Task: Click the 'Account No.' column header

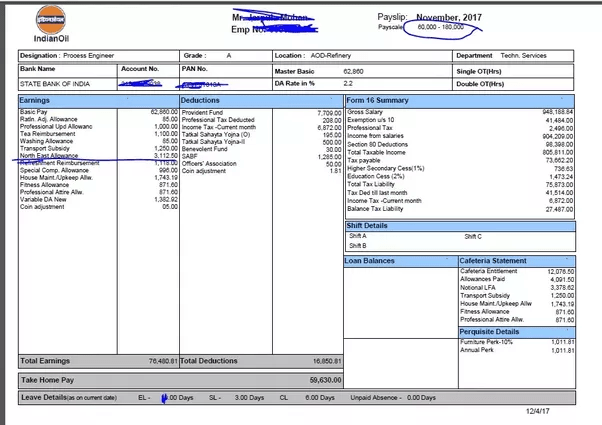Action: coord(140,69)
